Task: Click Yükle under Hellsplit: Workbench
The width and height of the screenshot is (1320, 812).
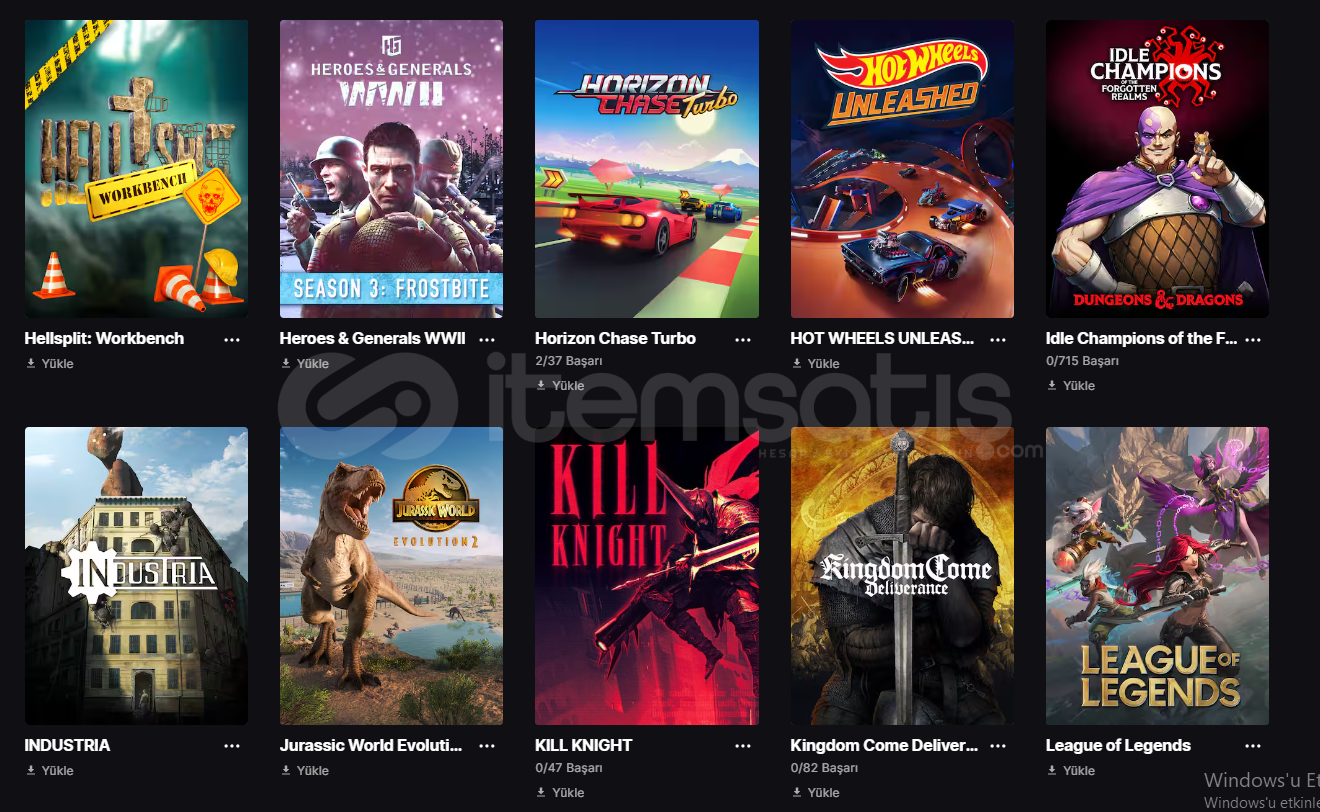Action: (x=50, y=364)
